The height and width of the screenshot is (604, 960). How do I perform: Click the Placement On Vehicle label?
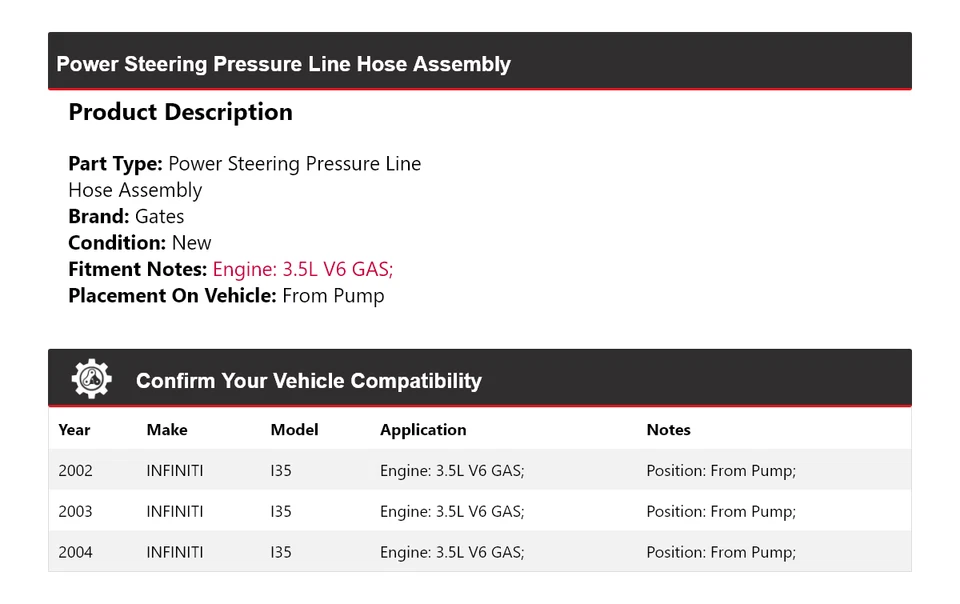point(172,296)
